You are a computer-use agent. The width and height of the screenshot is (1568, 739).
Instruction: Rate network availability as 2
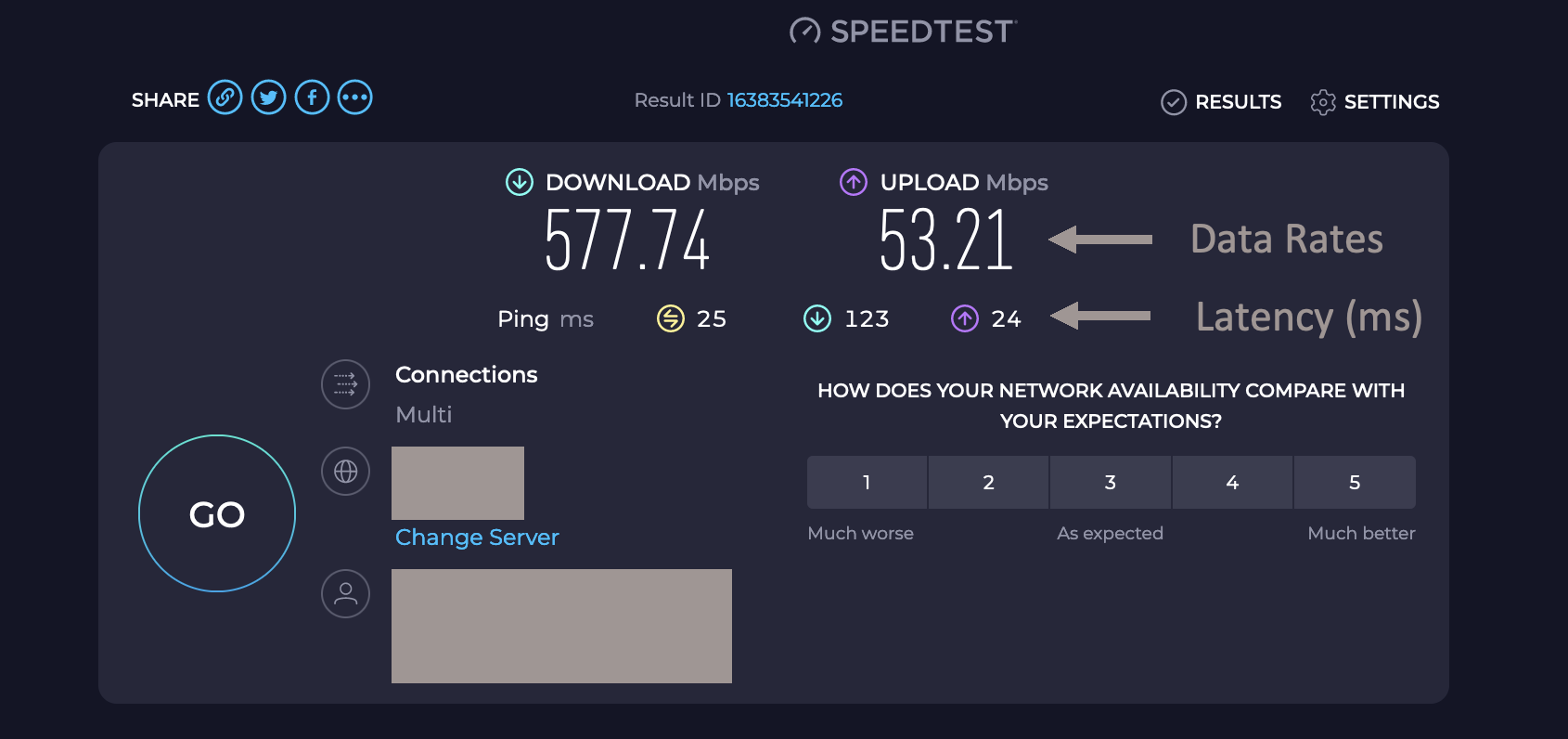point(988,482)
